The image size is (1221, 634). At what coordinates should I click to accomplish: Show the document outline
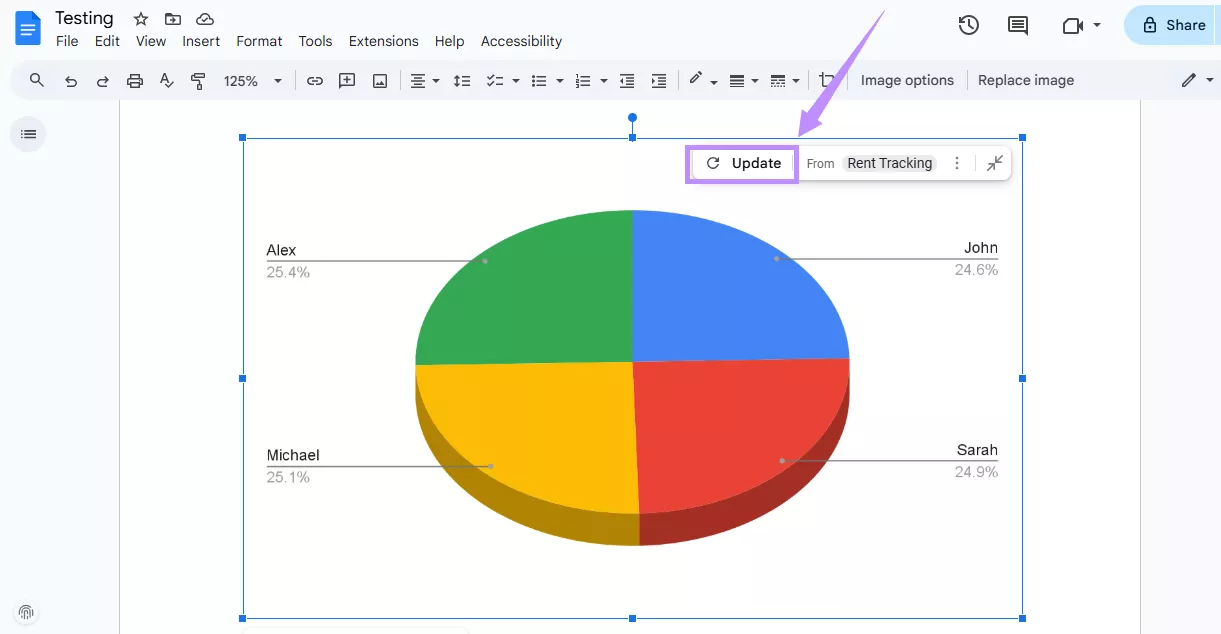pos(28,133)
